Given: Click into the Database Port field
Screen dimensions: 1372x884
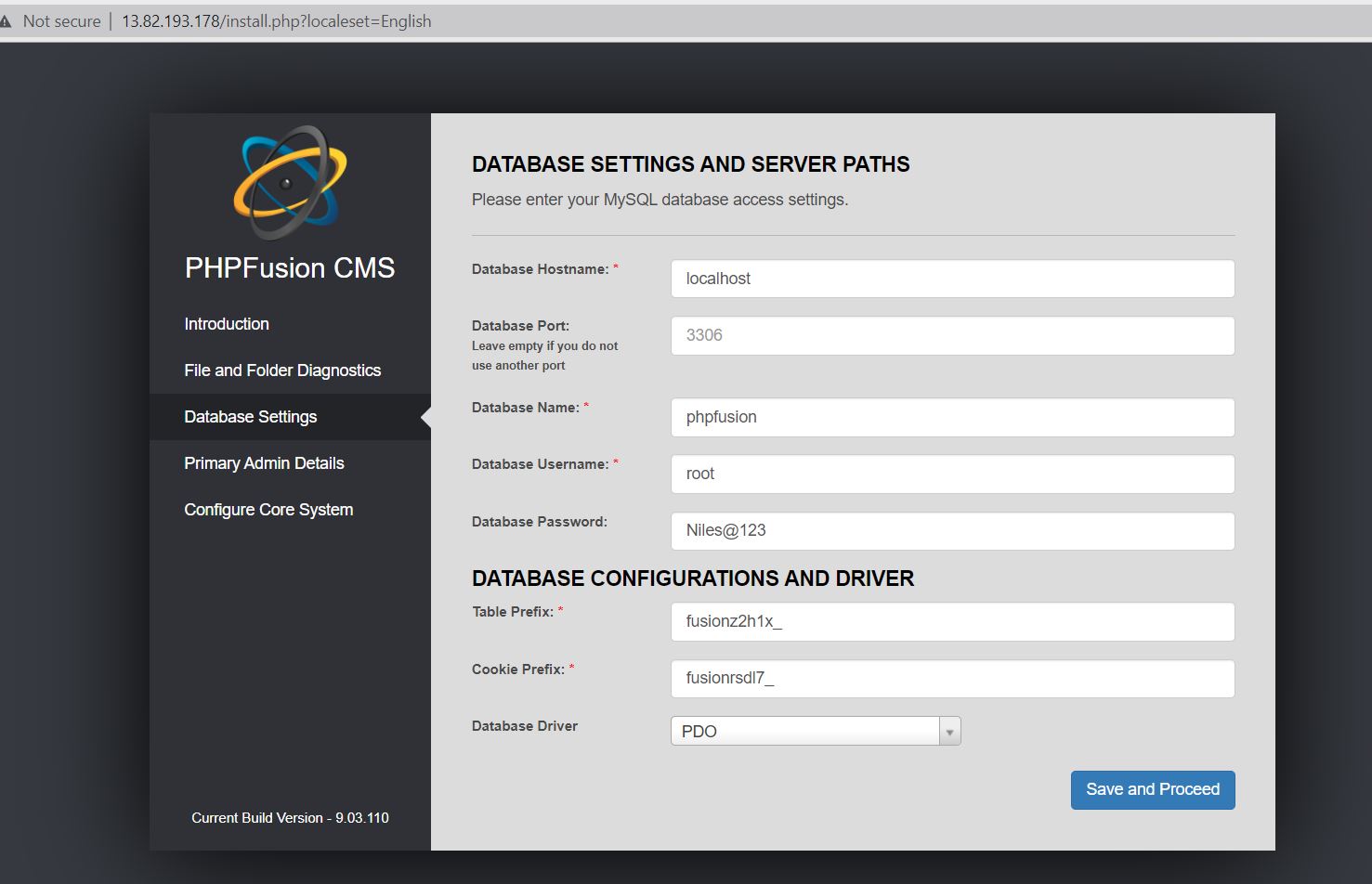Looking at the screenshot, I should pyautogui.click(x=952, y=335).
